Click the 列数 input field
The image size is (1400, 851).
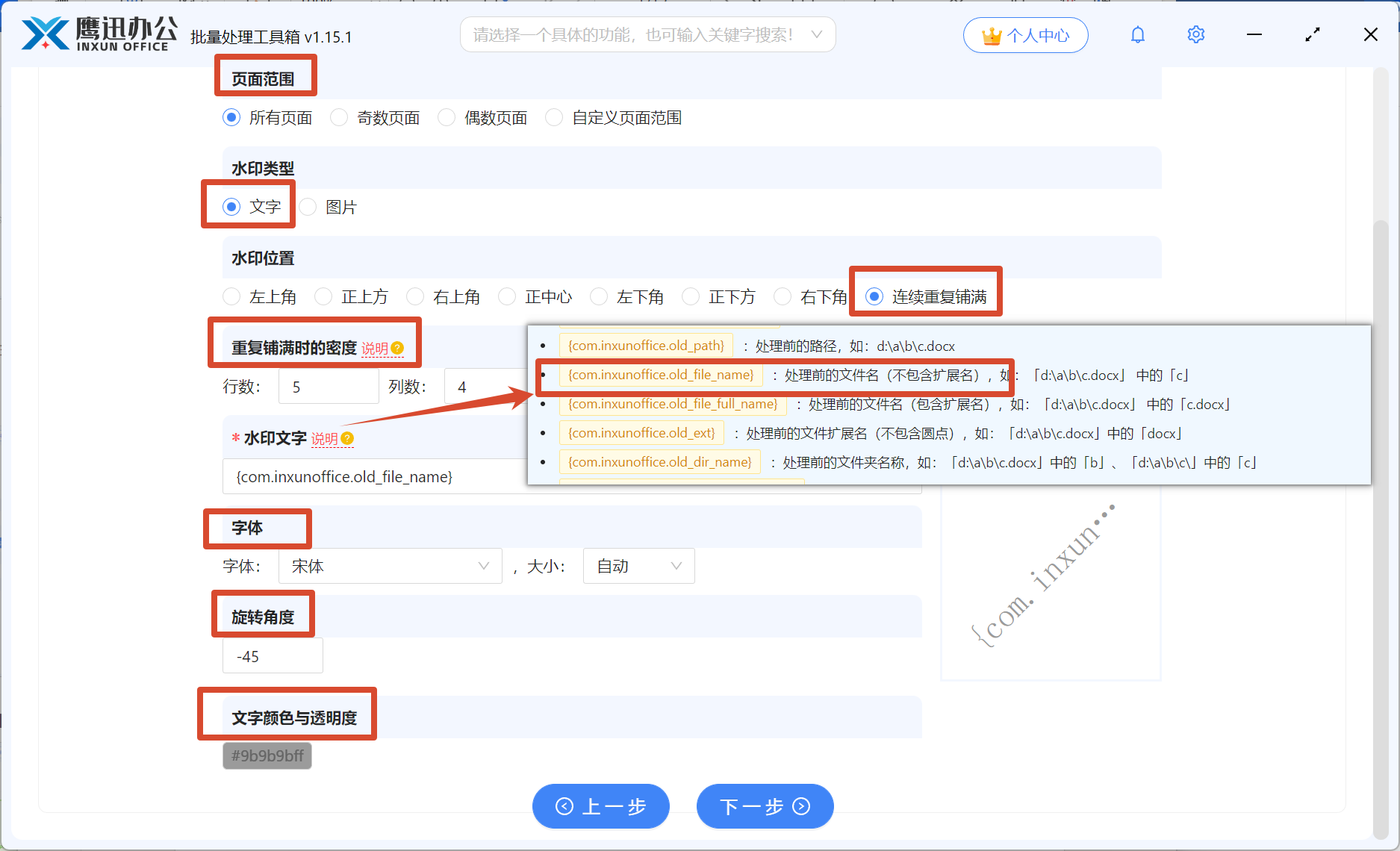coord(486,387)
